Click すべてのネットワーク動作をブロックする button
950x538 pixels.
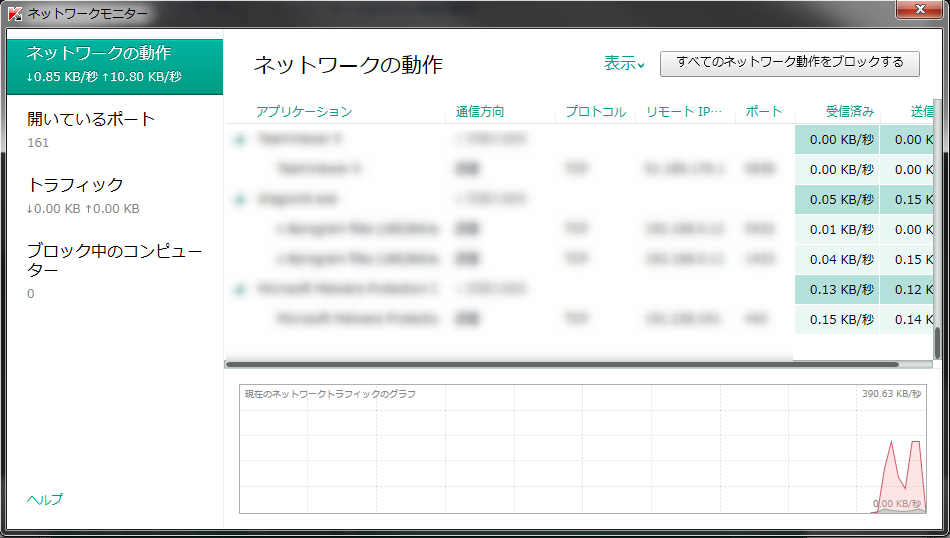click(789, 64)
